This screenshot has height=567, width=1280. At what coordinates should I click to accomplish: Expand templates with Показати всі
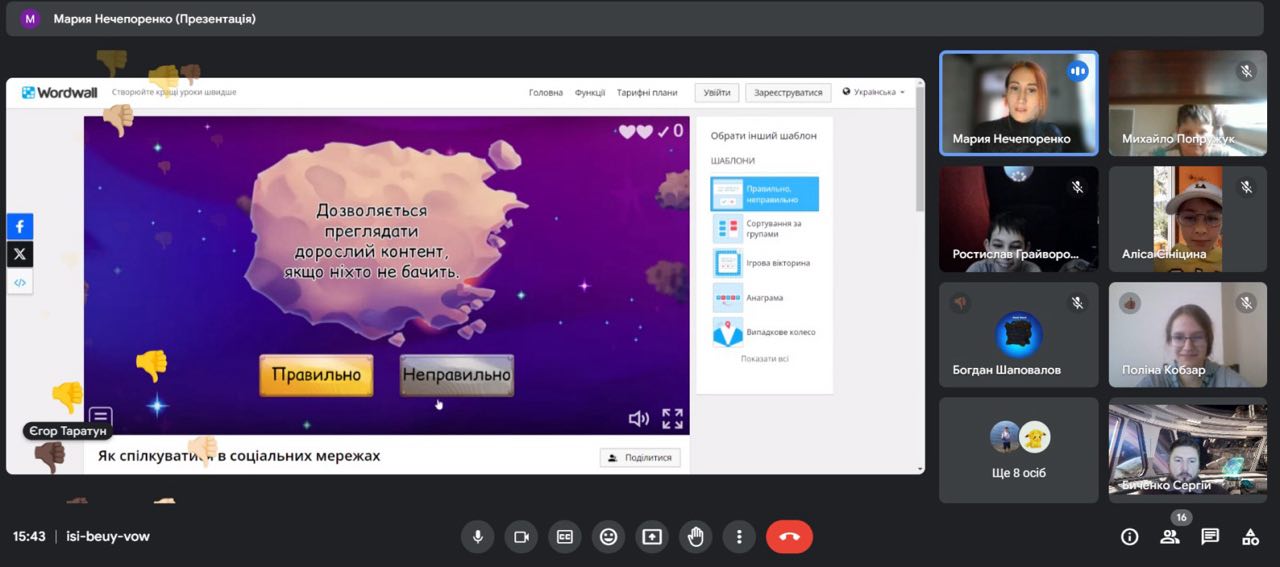[x=764, y=359]
